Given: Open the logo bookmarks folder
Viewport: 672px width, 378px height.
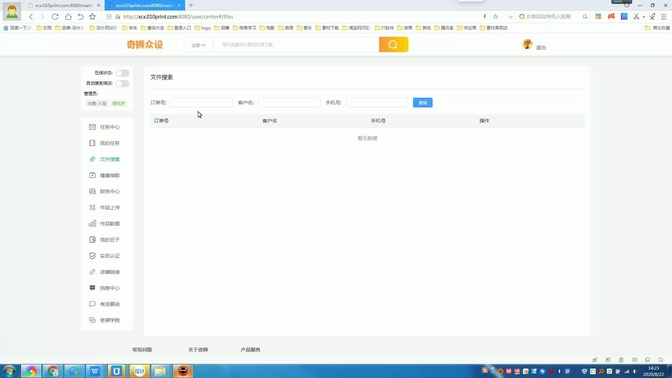Looking at the screenshot, I should 203,28.
